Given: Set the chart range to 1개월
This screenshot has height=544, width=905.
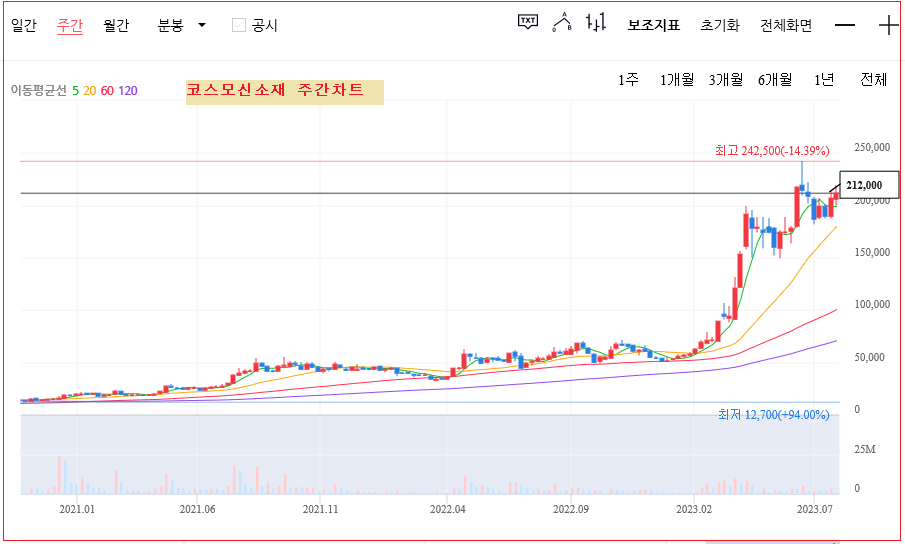Looking at the screenshot, I should coord(676,80).
